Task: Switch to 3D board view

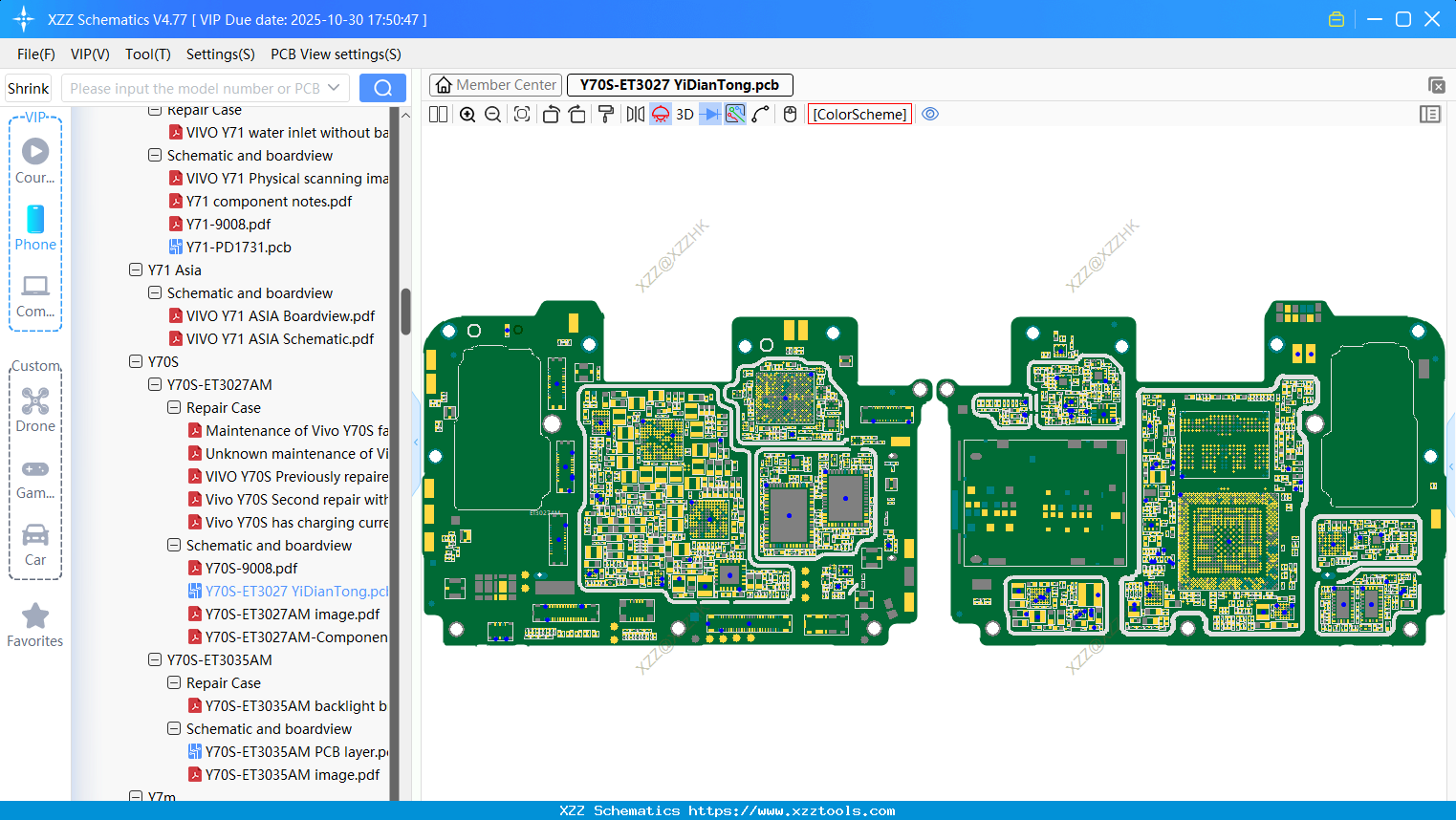Action: coord(685,115)
